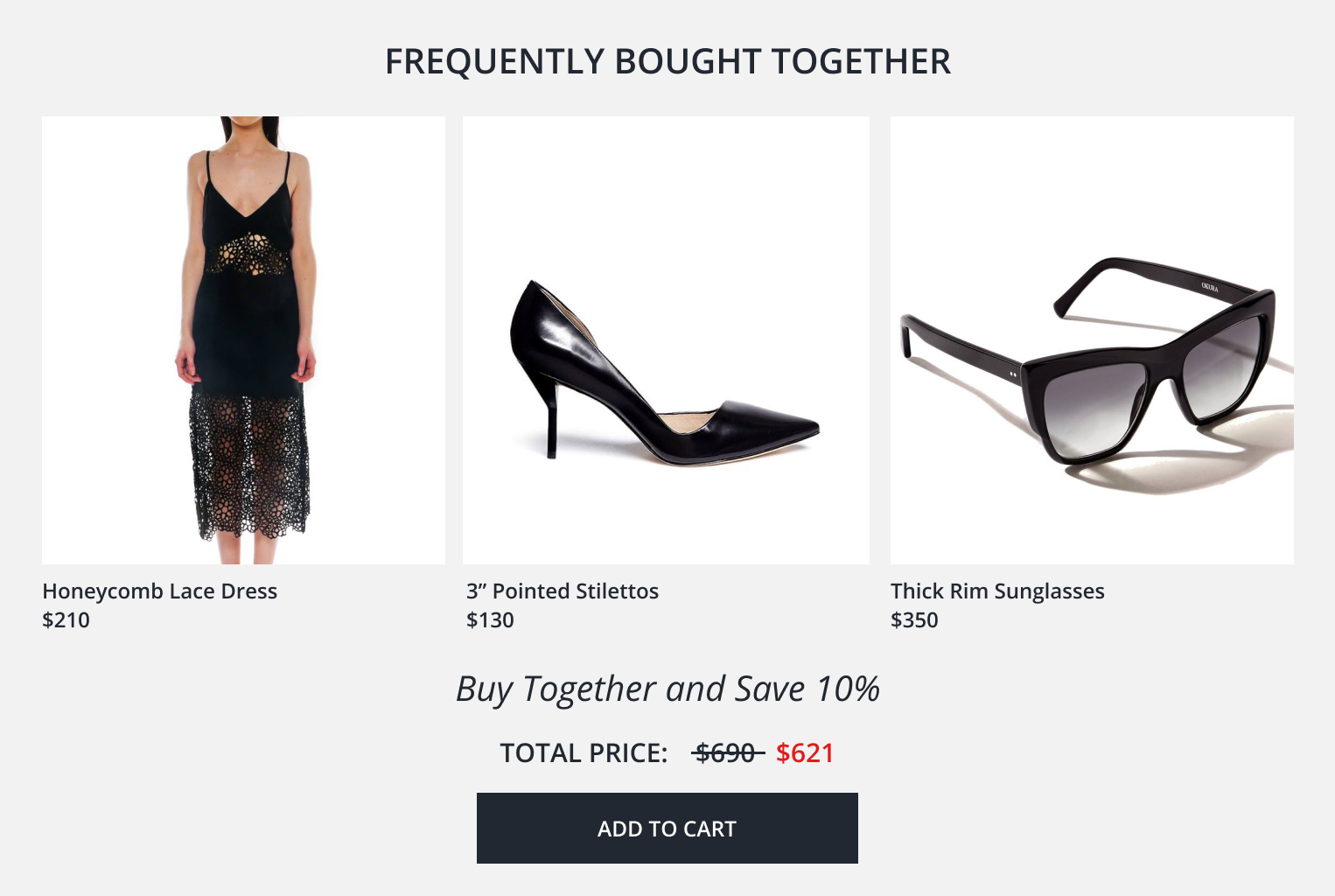Viewport: 1335px width, 896px height.
Task: Select the $350 sunglasses price
Action: point(914,620)
